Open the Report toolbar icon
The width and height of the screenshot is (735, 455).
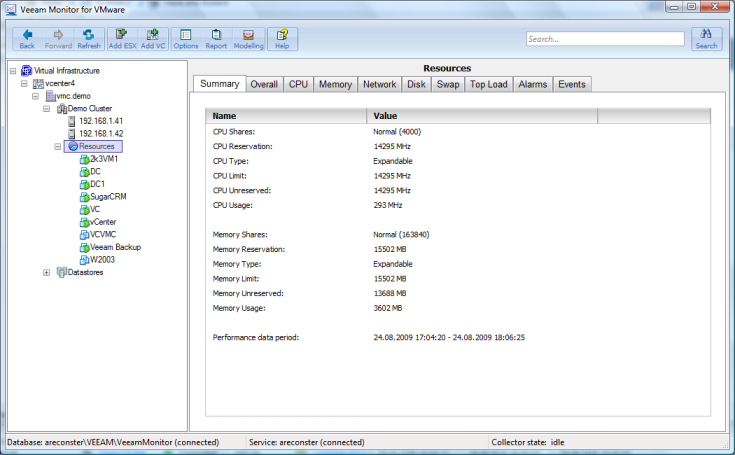(x=216, y=38)
